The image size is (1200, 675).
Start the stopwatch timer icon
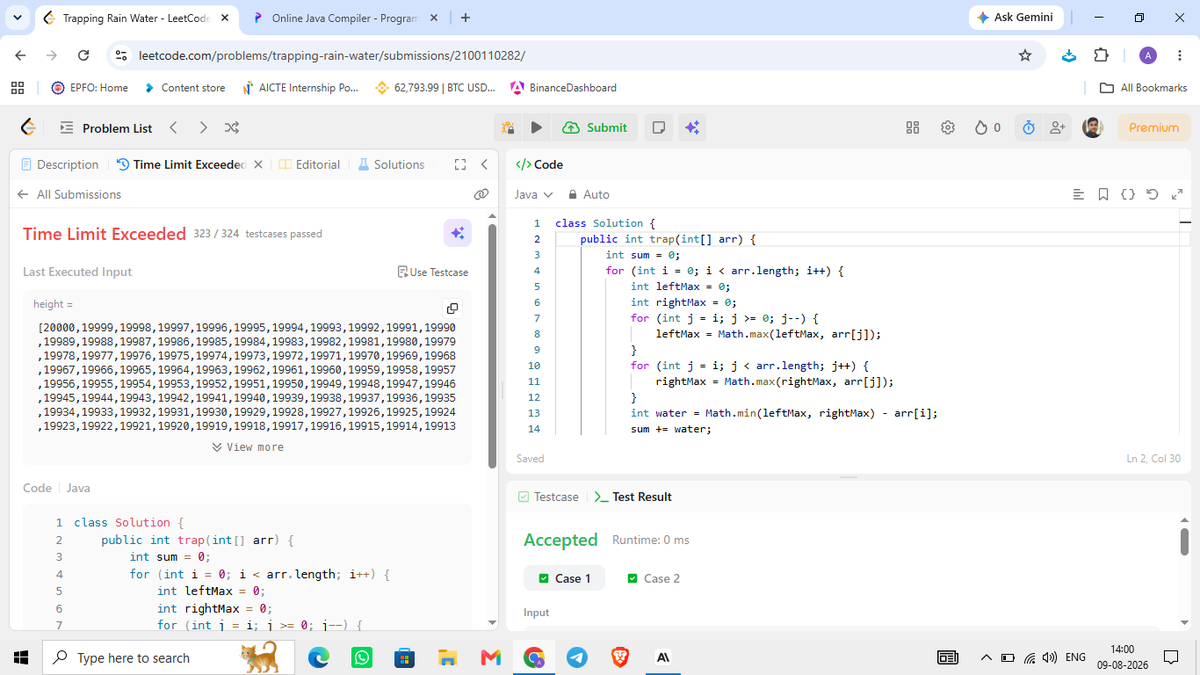pos(1030,128)
